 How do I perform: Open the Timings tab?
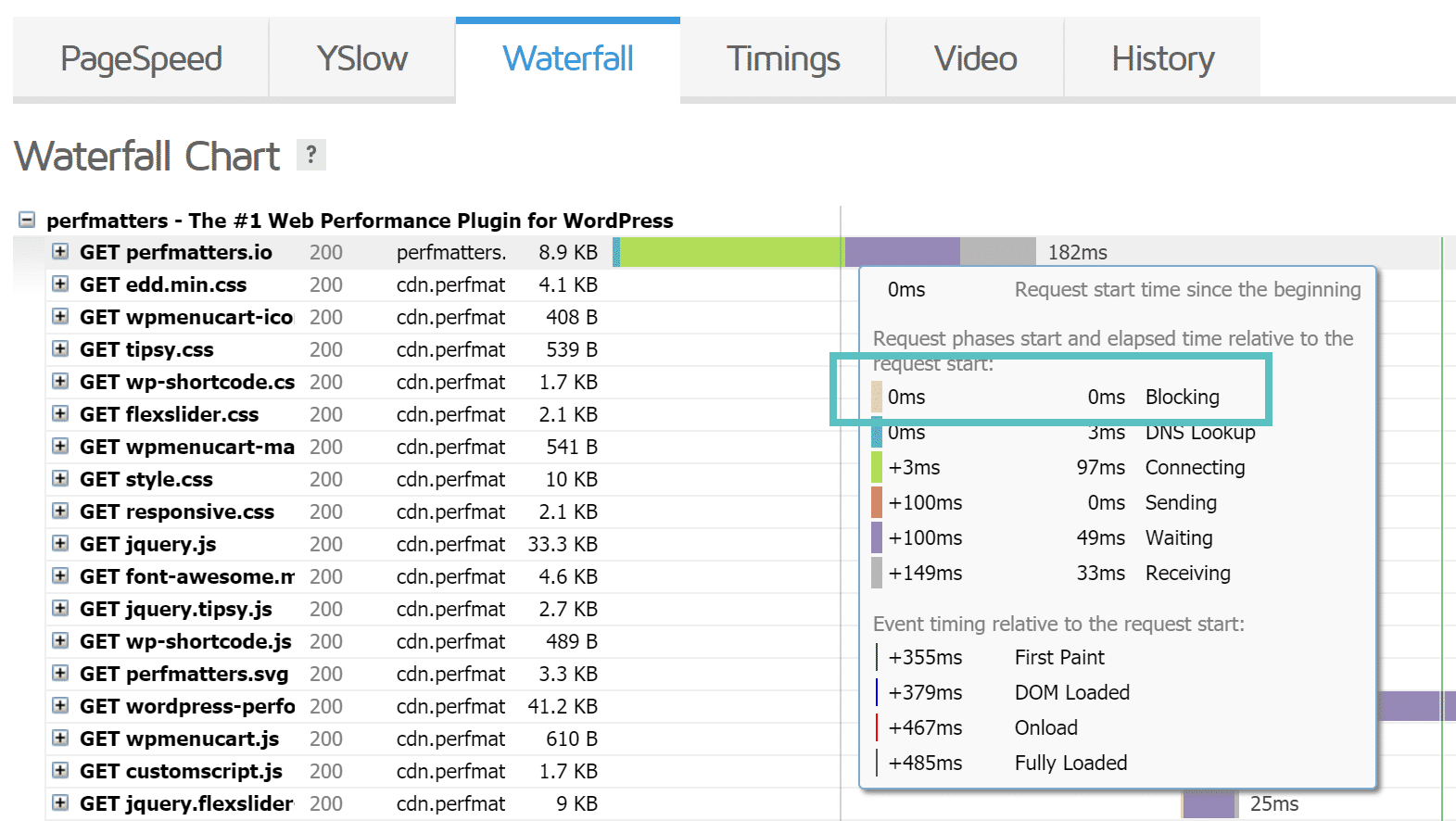(782, 58)
